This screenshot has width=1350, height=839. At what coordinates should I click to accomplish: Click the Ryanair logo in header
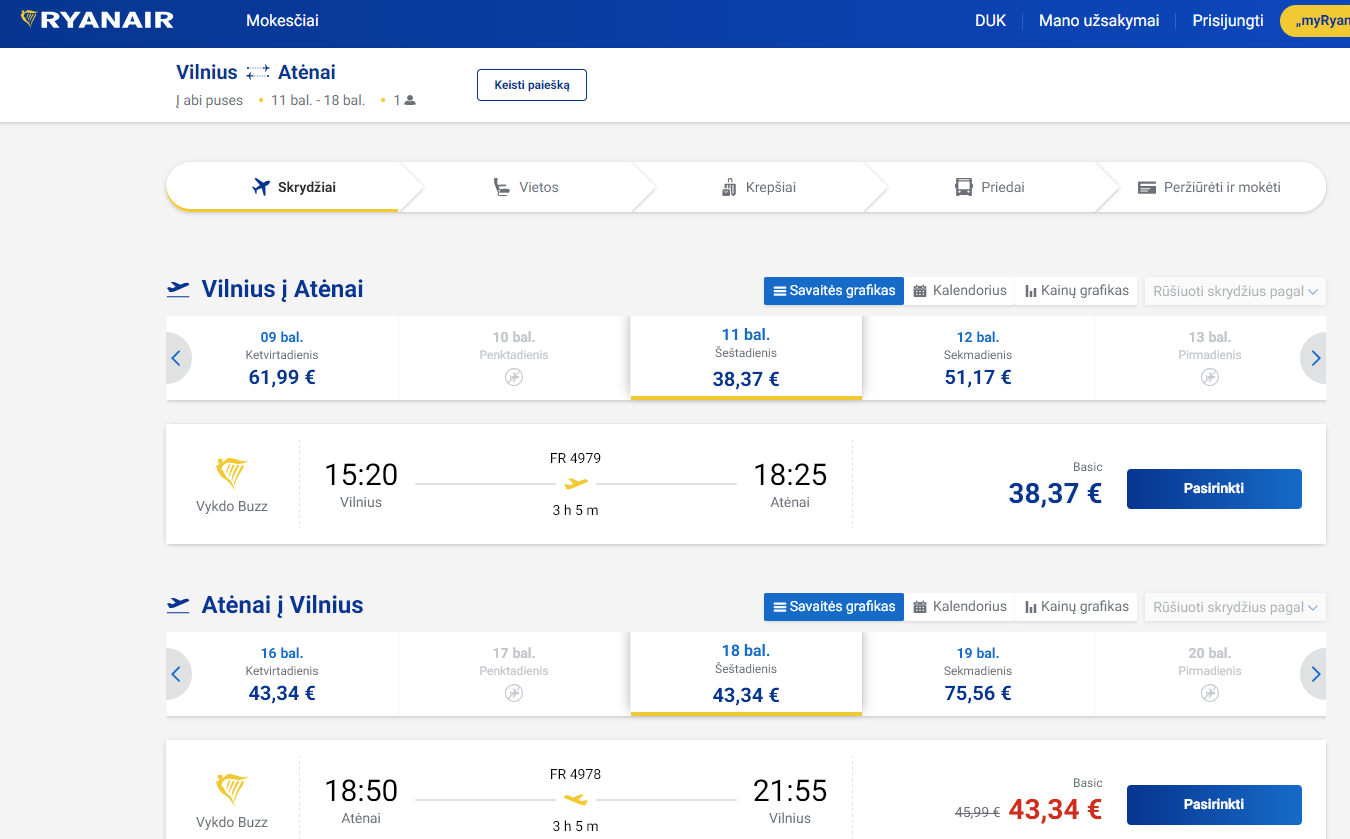[97, 20]
